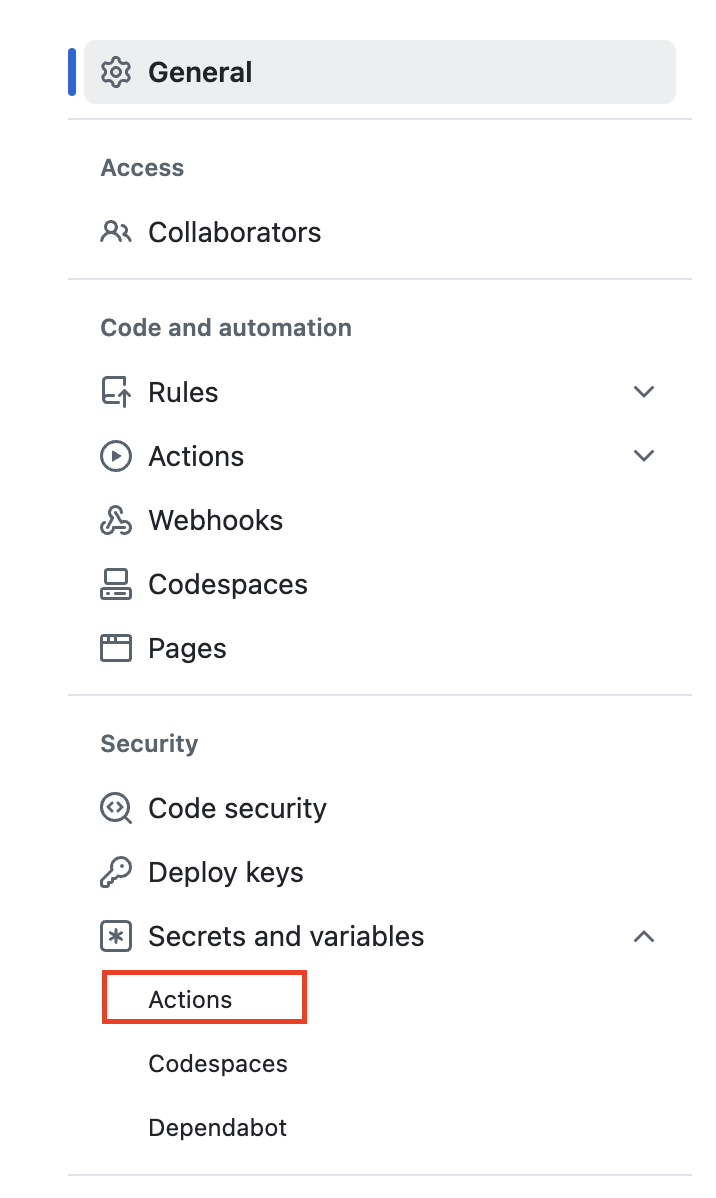Image resolution: width=716 pixels, height=1198 pixels.
Task: Open the Webhooks text link
Action: tap(215, 520)
